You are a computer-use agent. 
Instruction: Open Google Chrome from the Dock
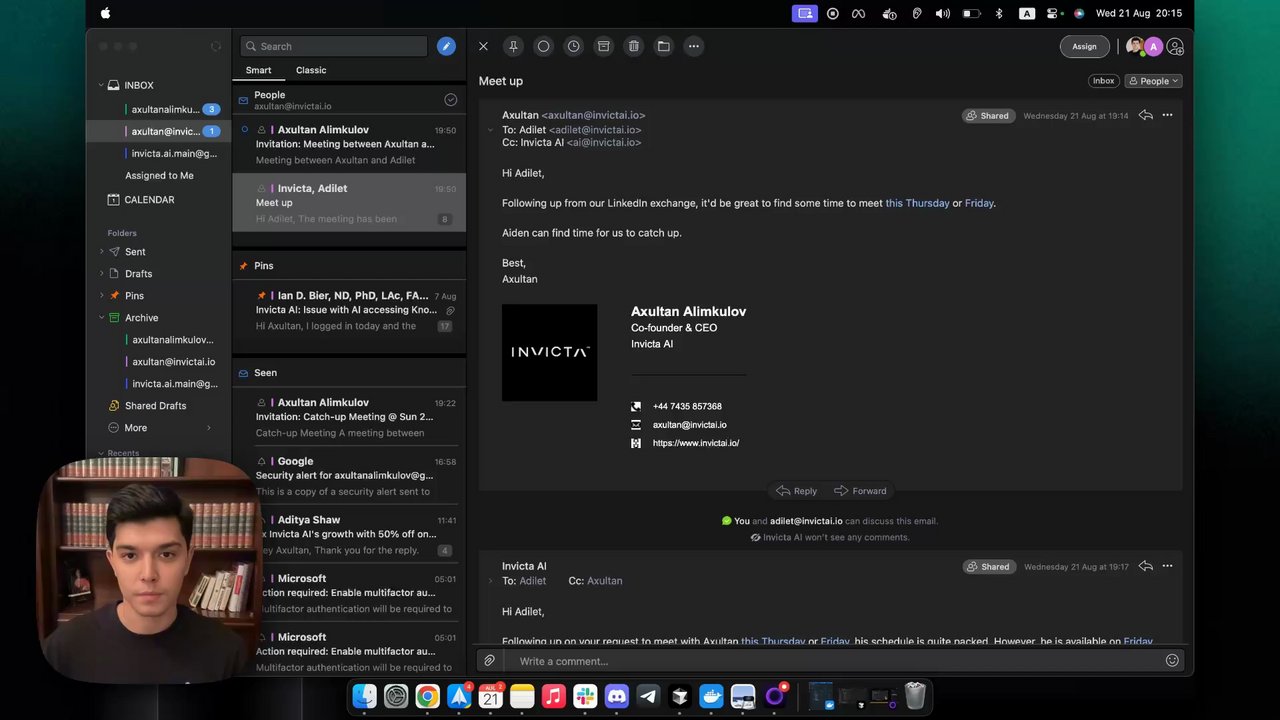[427, 696]
